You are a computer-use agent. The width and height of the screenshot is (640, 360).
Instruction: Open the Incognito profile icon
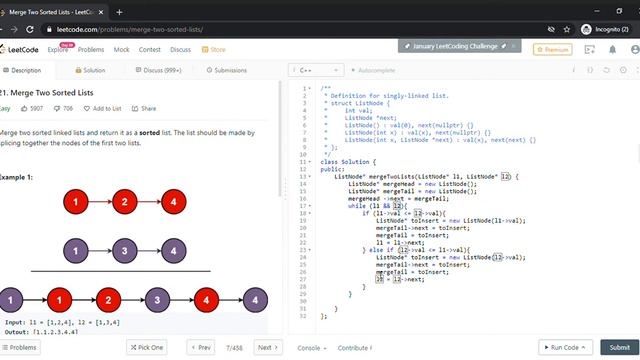click(586, 29)
